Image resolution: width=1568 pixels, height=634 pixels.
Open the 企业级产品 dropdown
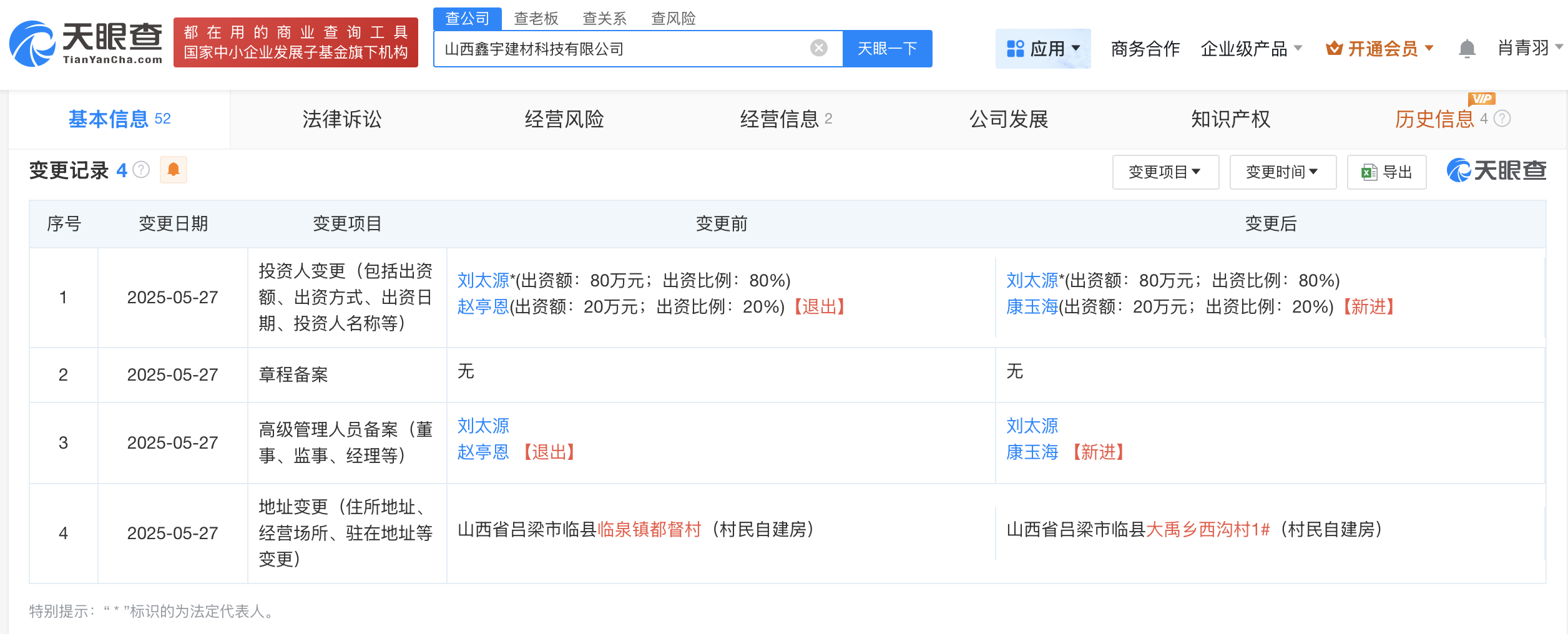click(1251, 49)
